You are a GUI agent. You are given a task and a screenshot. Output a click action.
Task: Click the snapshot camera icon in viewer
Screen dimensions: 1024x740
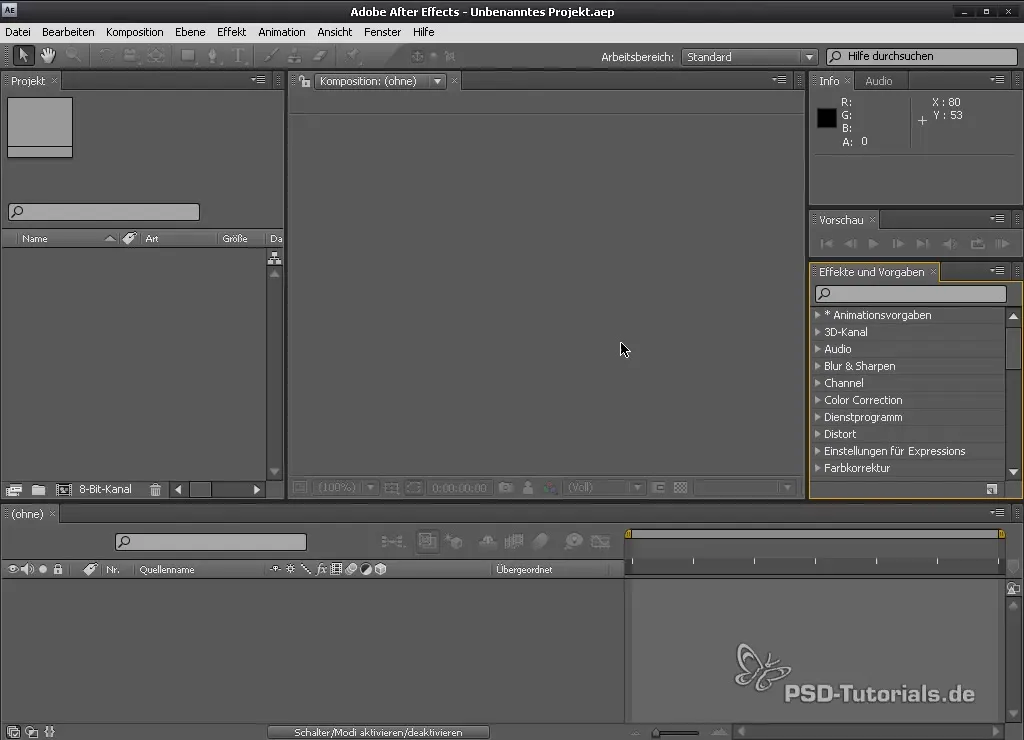(505, 487)
